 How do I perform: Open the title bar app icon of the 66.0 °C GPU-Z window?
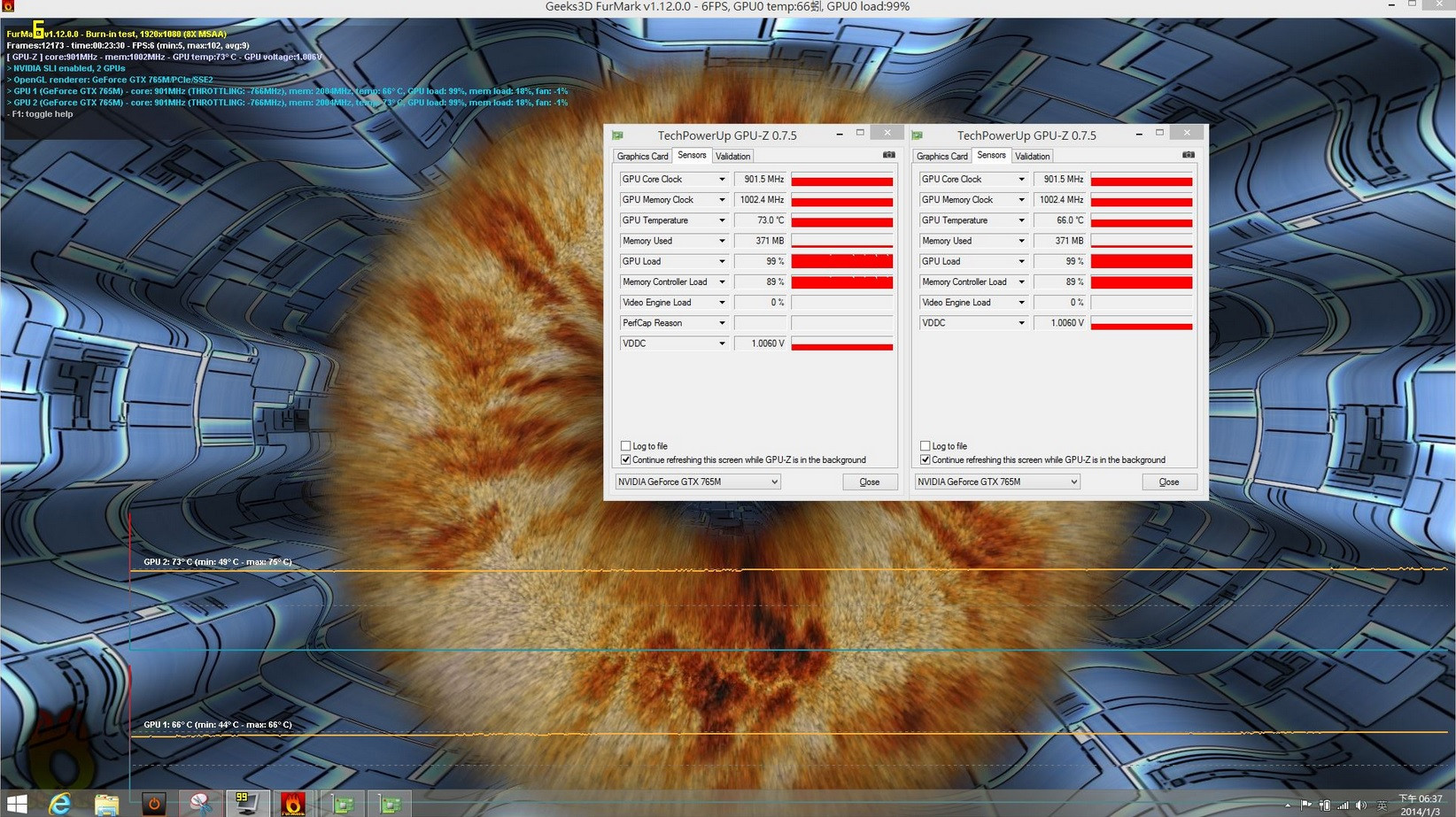[x=917, y=135]
